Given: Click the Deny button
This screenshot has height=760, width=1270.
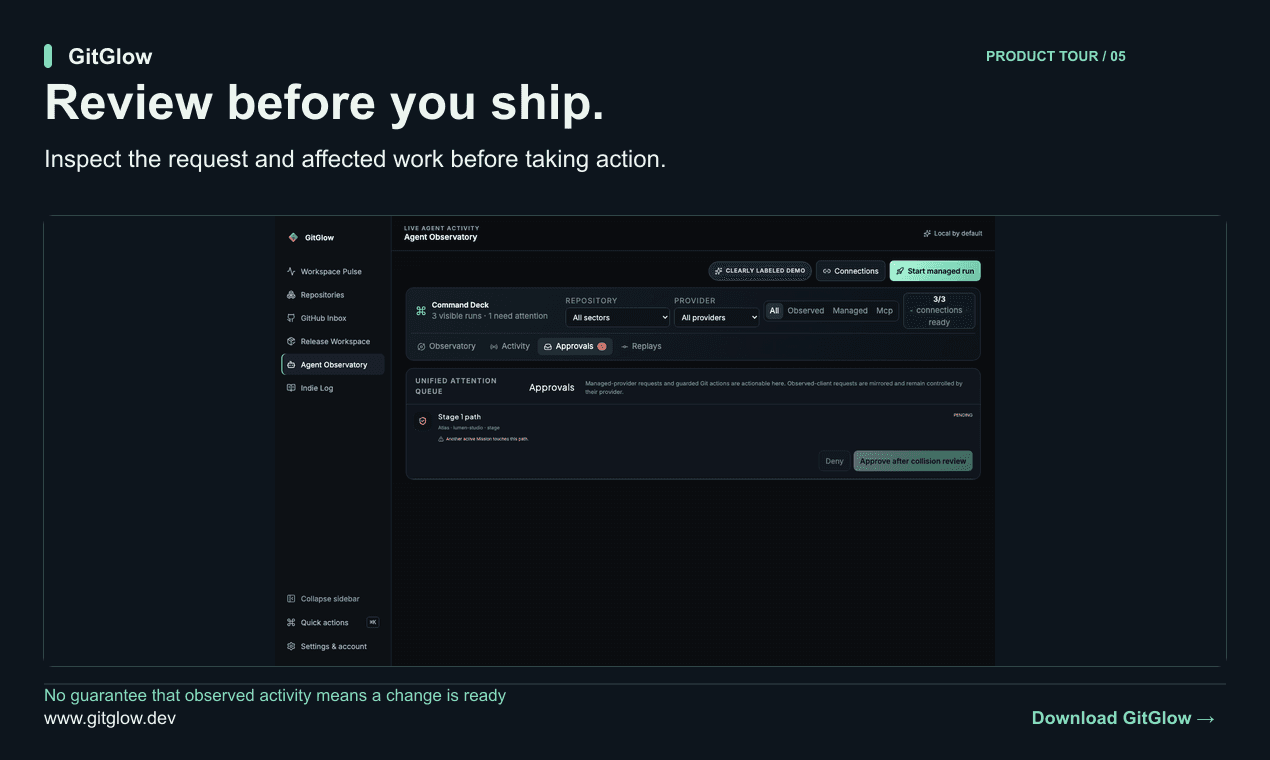Looking at the screenshot, I should (x=835, y=461).
